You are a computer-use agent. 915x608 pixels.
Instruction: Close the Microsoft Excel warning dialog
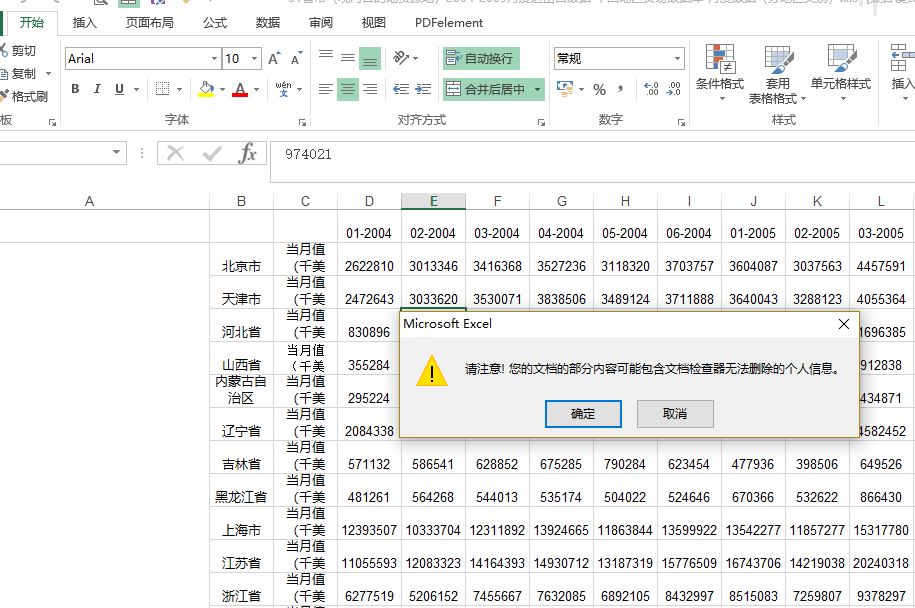tap(844, 324)
